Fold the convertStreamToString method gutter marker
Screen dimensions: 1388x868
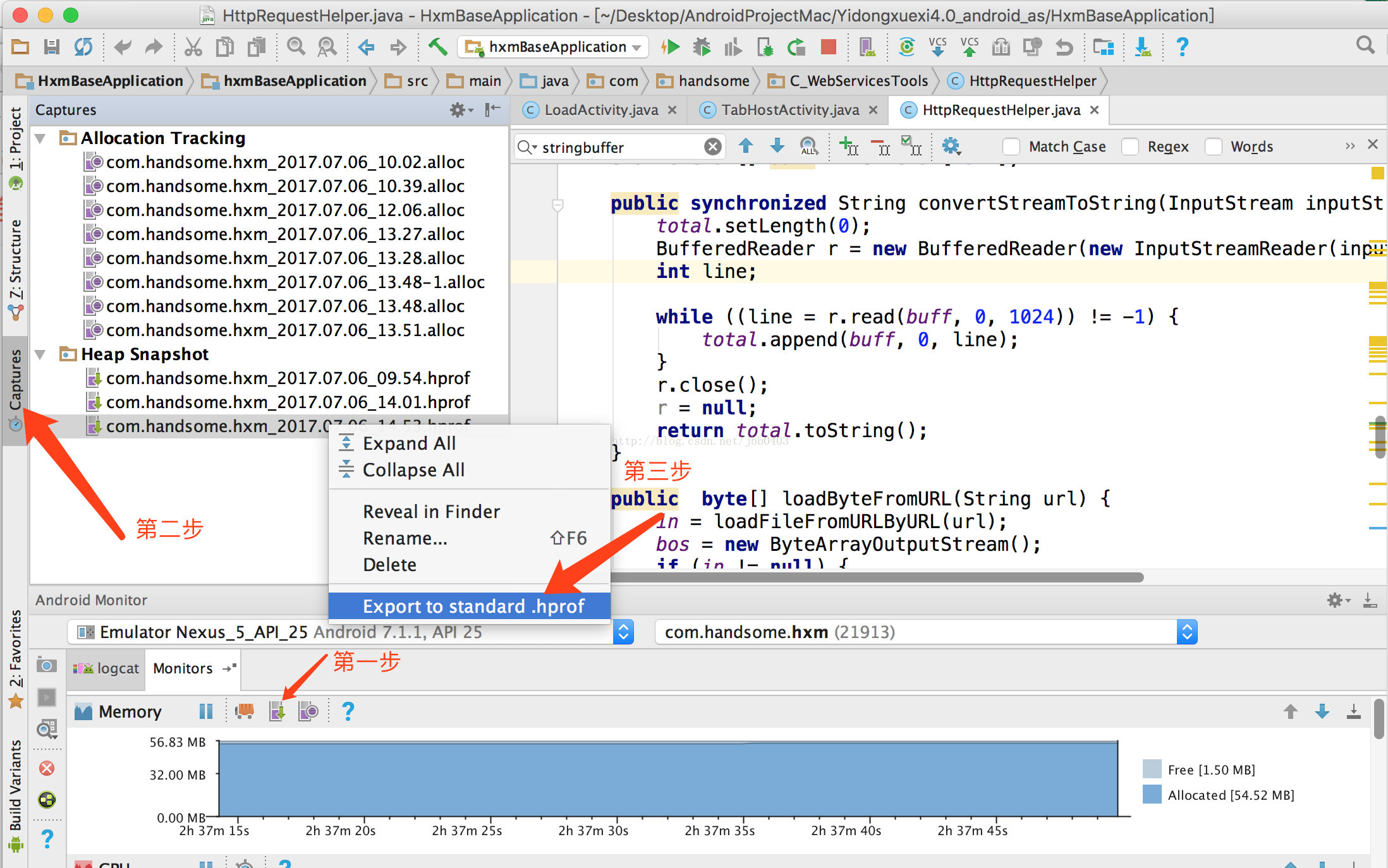coord(558,205)
